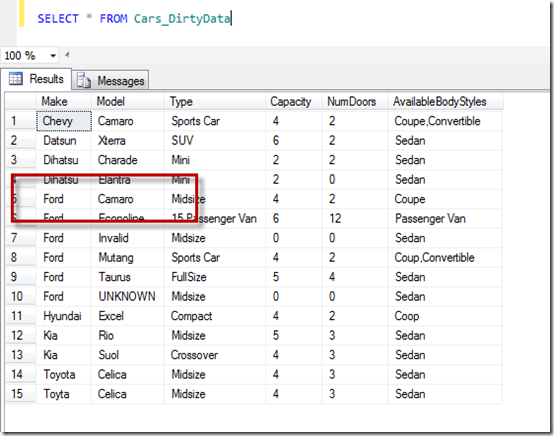
Task: Select the UNKNOWN model cell
Action: [128, 296]
